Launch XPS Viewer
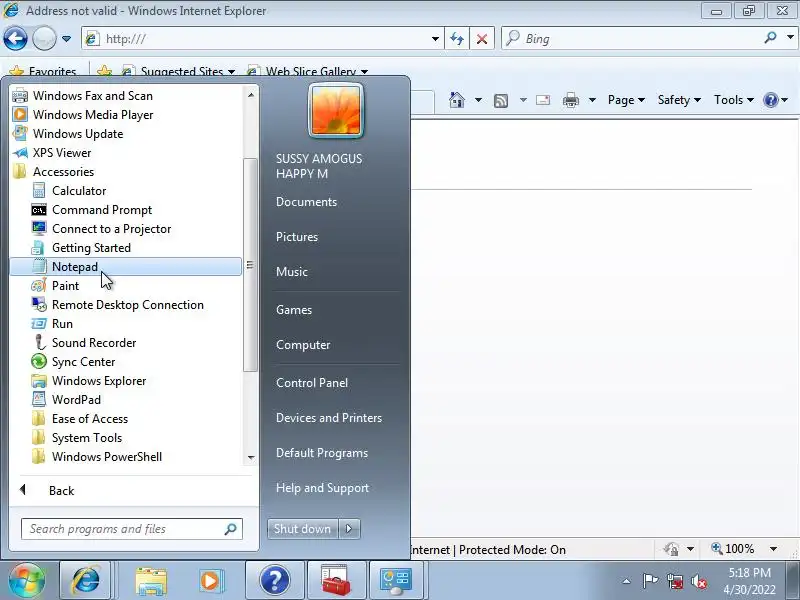800x600 pixels. pyautogui.click(x=51, y=153)
